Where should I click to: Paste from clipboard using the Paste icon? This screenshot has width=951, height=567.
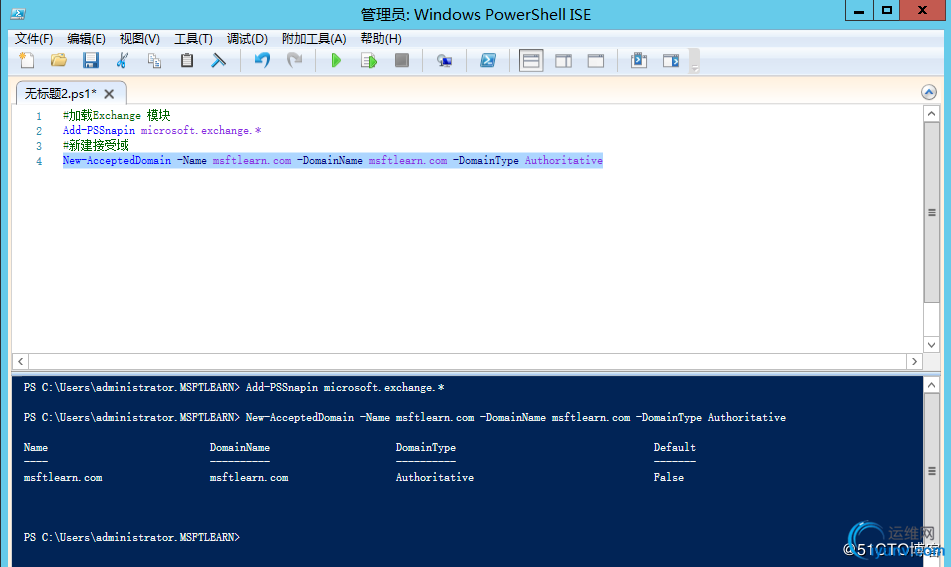point(187,60)
